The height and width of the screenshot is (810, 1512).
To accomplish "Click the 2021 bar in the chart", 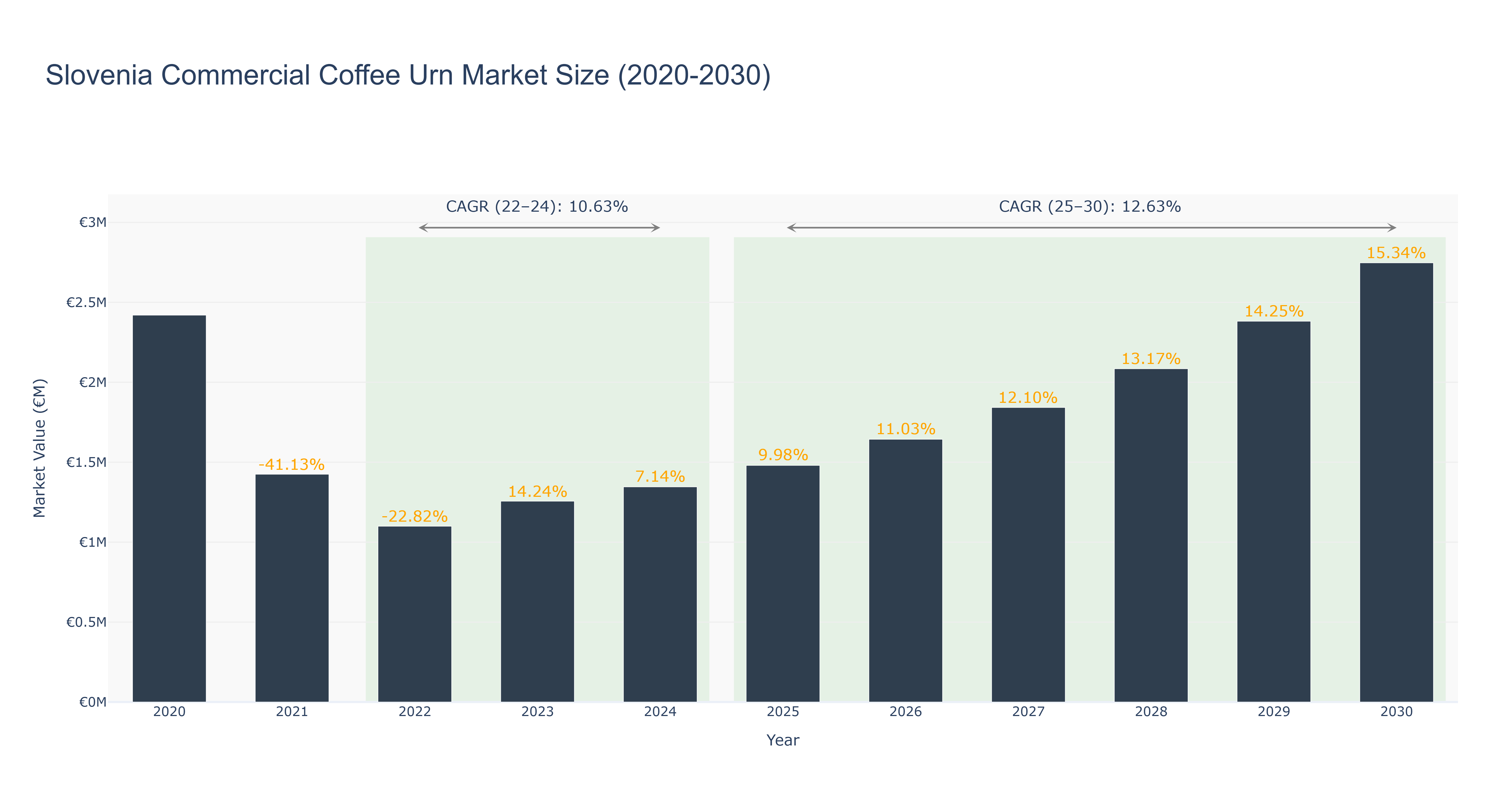I will coord(292,588).
